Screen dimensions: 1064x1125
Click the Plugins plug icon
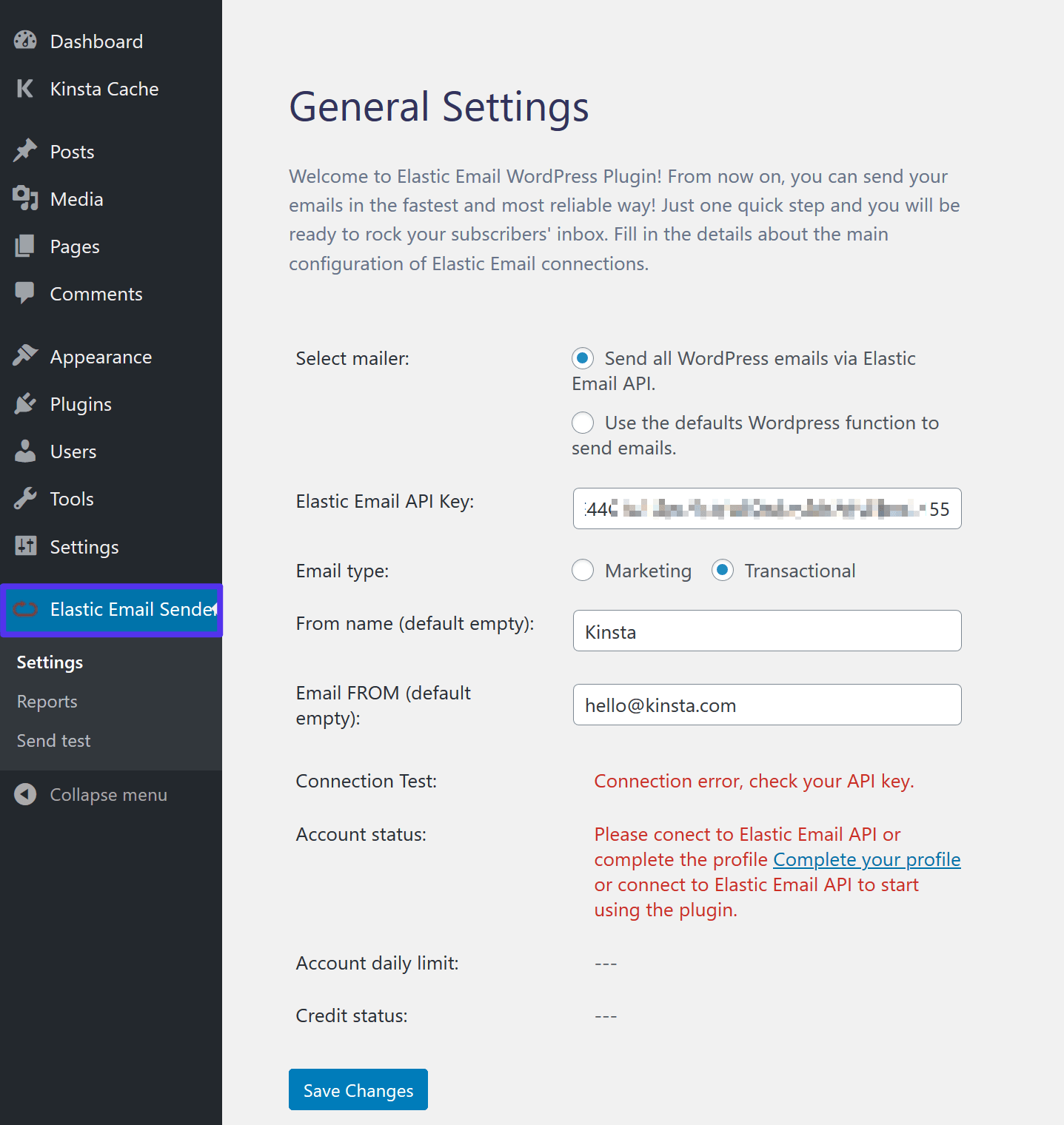pos(24,403)
